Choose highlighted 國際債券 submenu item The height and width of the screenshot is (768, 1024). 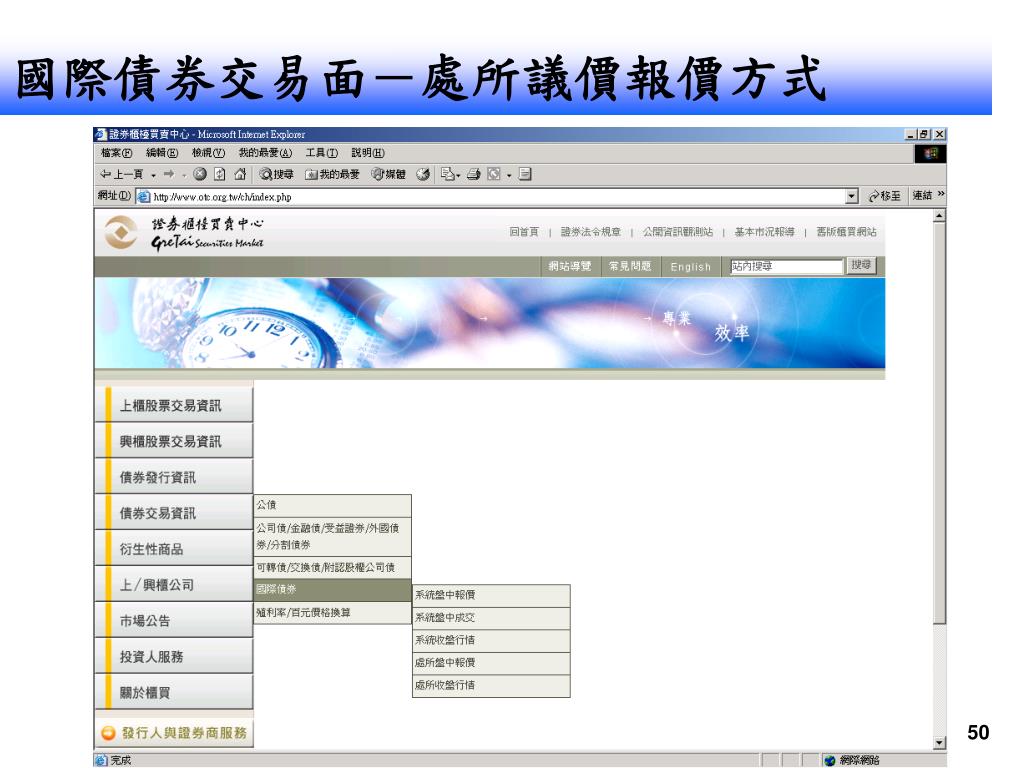pyautogui.click(x=332, y=589)
